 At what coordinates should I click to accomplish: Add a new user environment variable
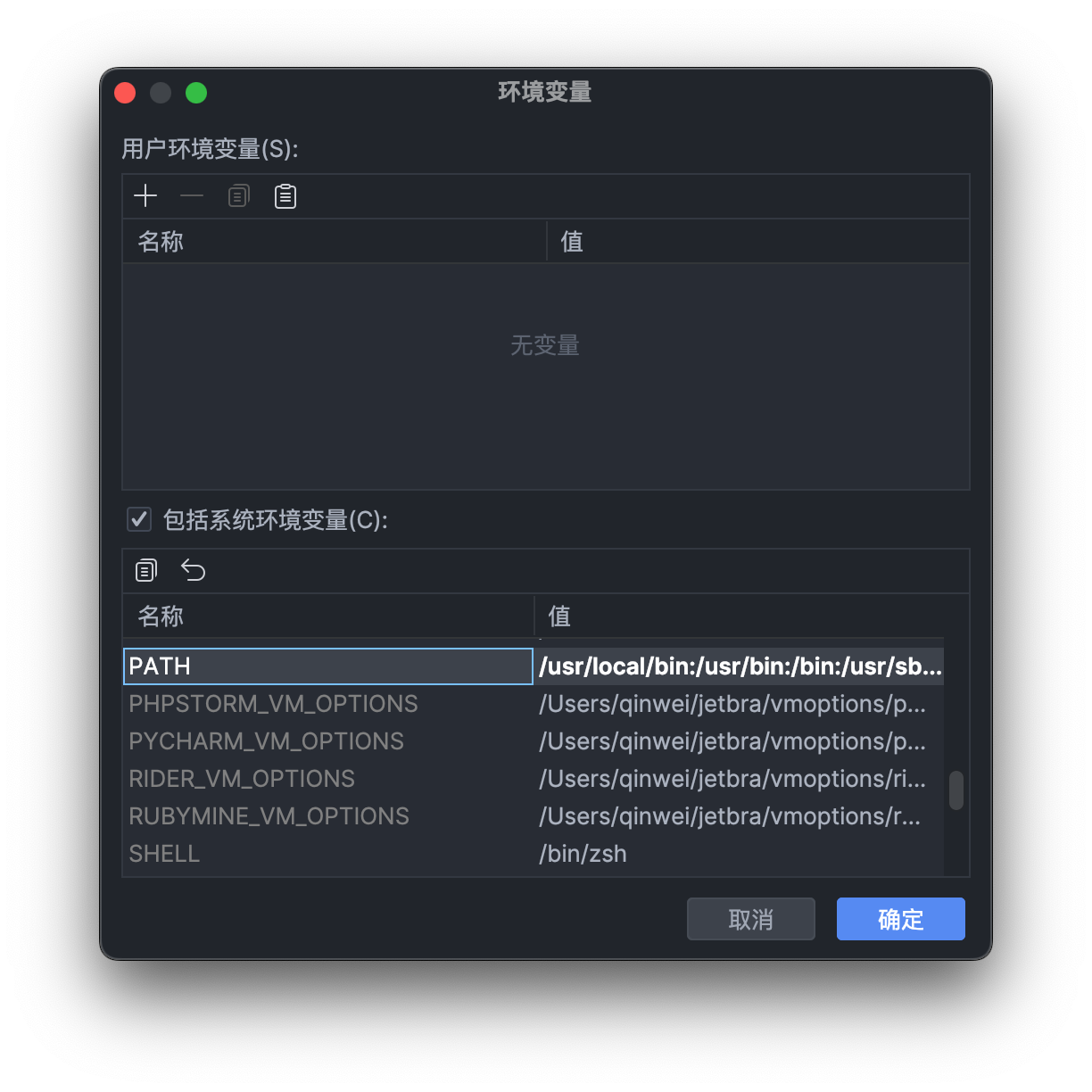pos(145,195)
